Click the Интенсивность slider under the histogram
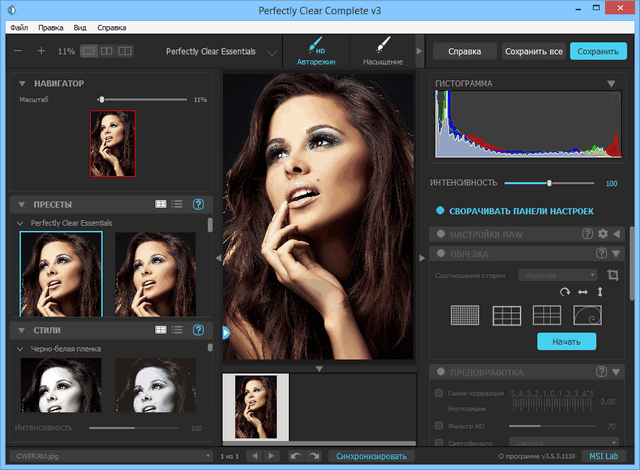Viewport: 640px width, 470px height. [548, 183]
